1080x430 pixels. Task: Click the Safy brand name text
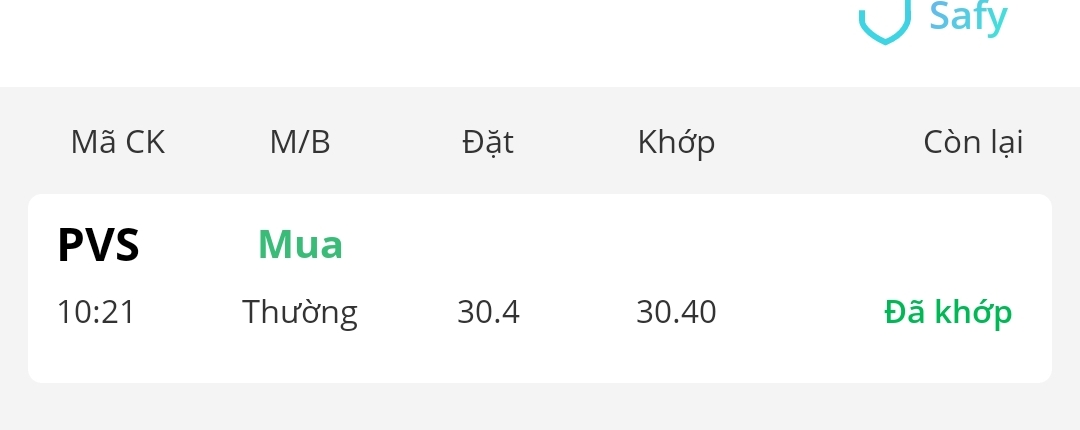coord(968,18)
